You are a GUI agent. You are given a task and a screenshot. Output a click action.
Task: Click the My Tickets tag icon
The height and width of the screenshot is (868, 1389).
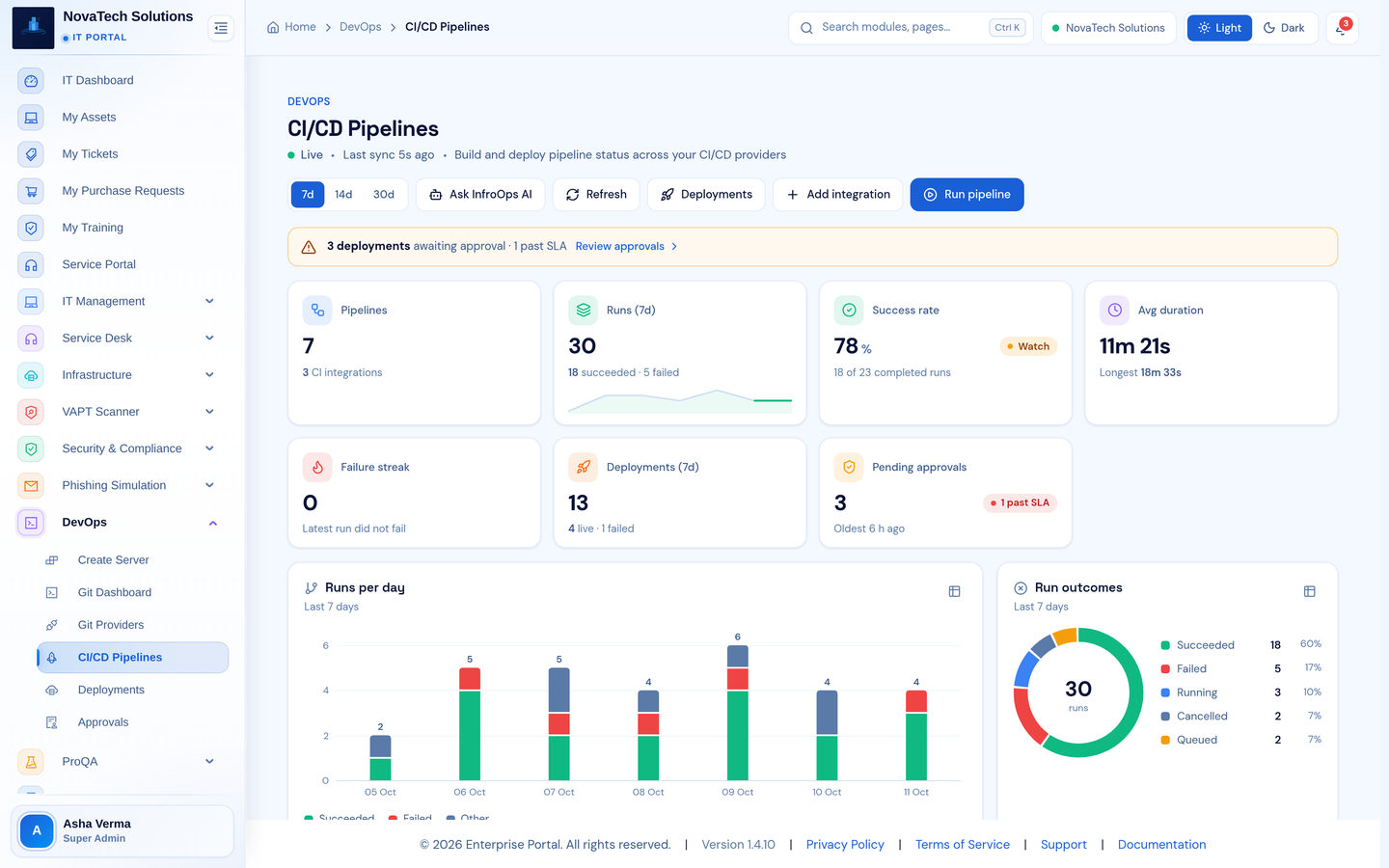(x=31, y=154)
